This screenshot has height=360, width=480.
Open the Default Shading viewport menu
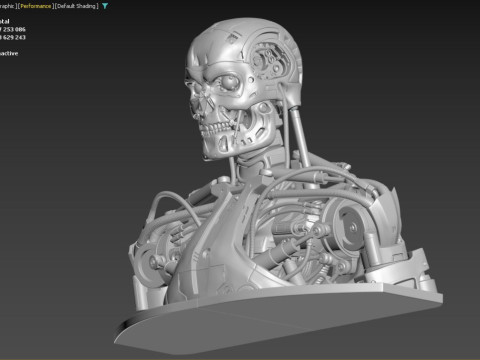(77, 6)
